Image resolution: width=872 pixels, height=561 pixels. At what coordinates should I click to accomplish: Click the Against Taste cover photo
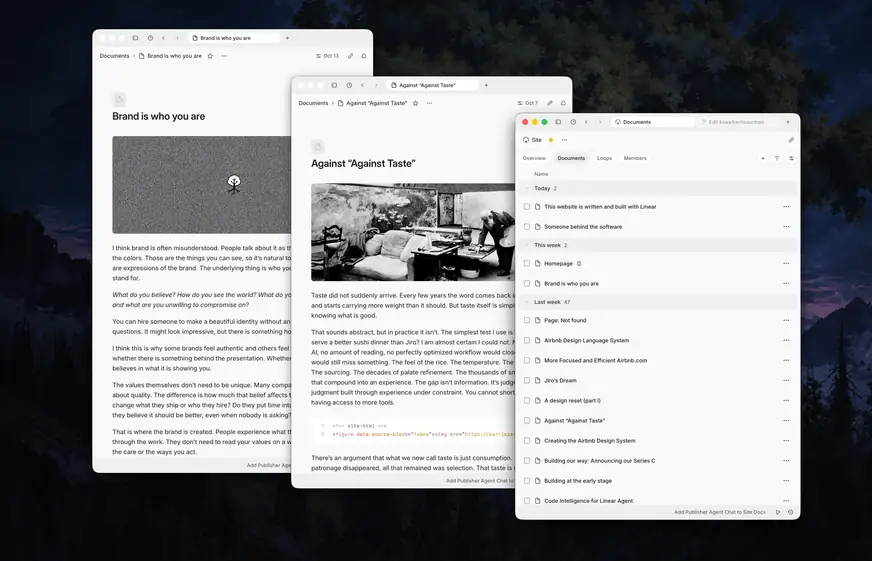coord(413,232)
